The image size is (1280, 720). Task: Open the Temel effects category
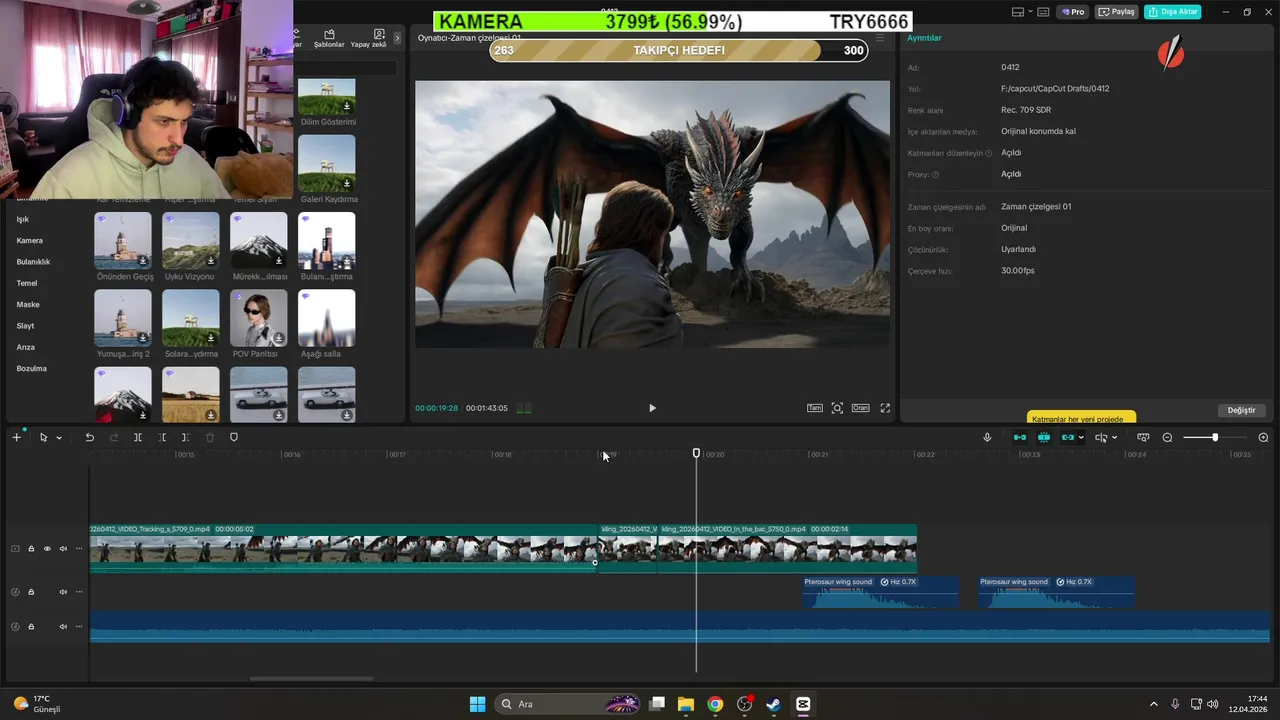(27, 283)
